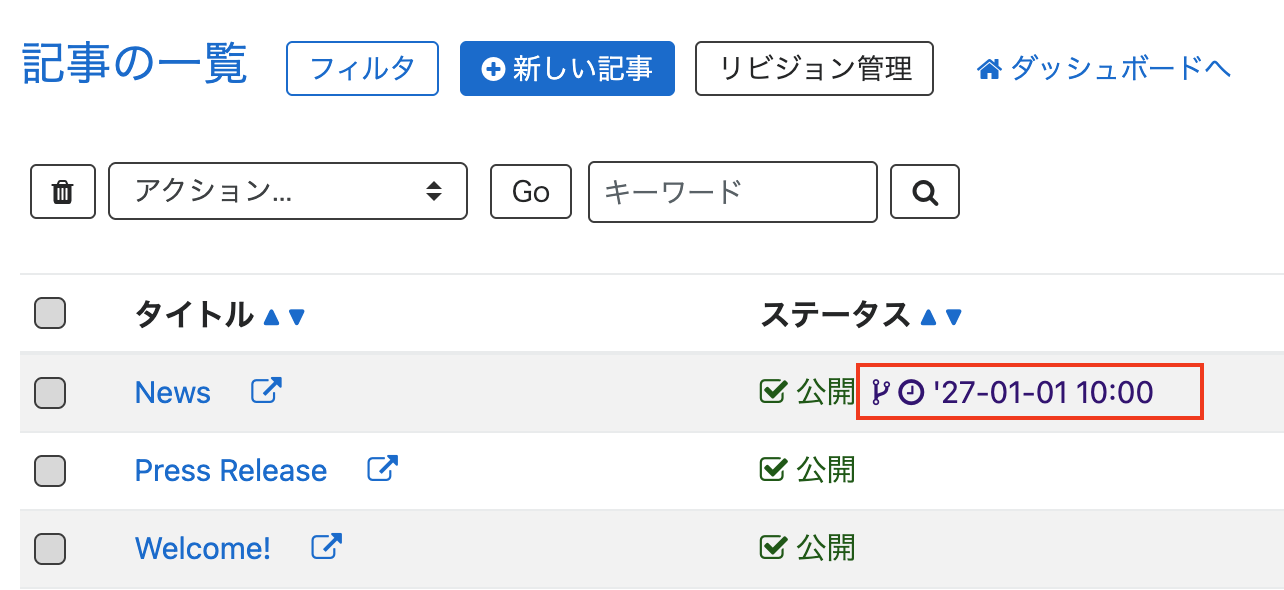Tick the checkbox for Press Release row
1284x590 pixels.
pos(50,471)
